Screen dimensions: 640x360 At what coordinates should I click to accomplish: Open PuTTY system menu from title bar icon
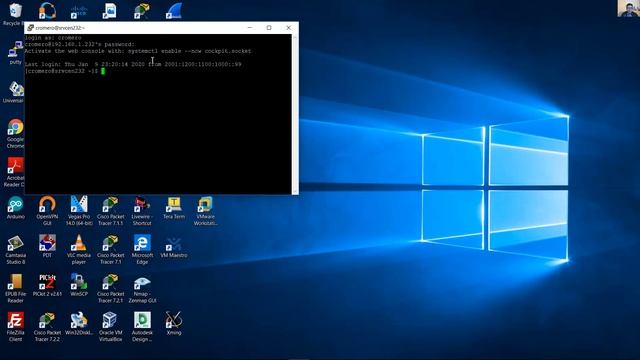click(x=30, y=28)
